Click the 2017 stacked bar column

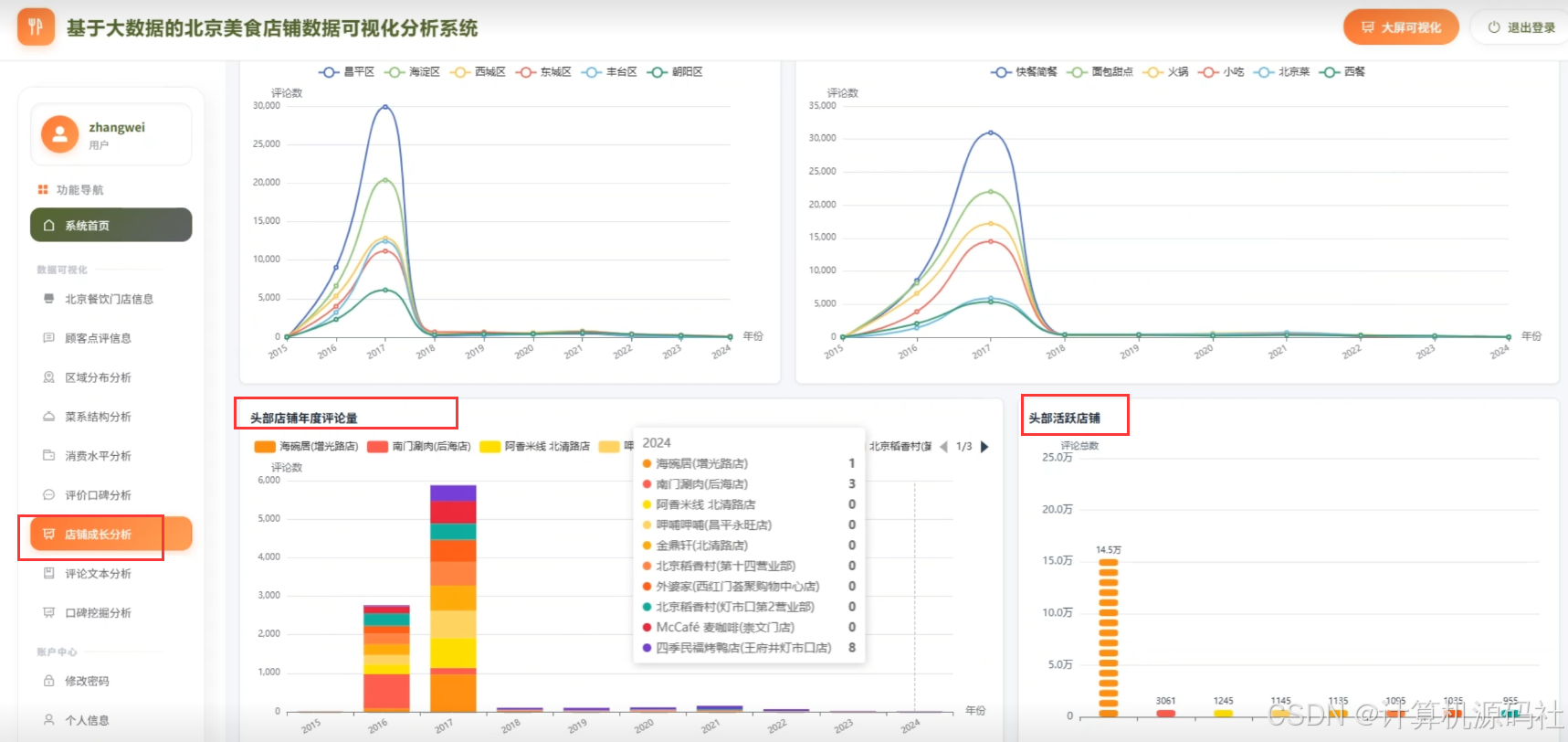[453, 599]
